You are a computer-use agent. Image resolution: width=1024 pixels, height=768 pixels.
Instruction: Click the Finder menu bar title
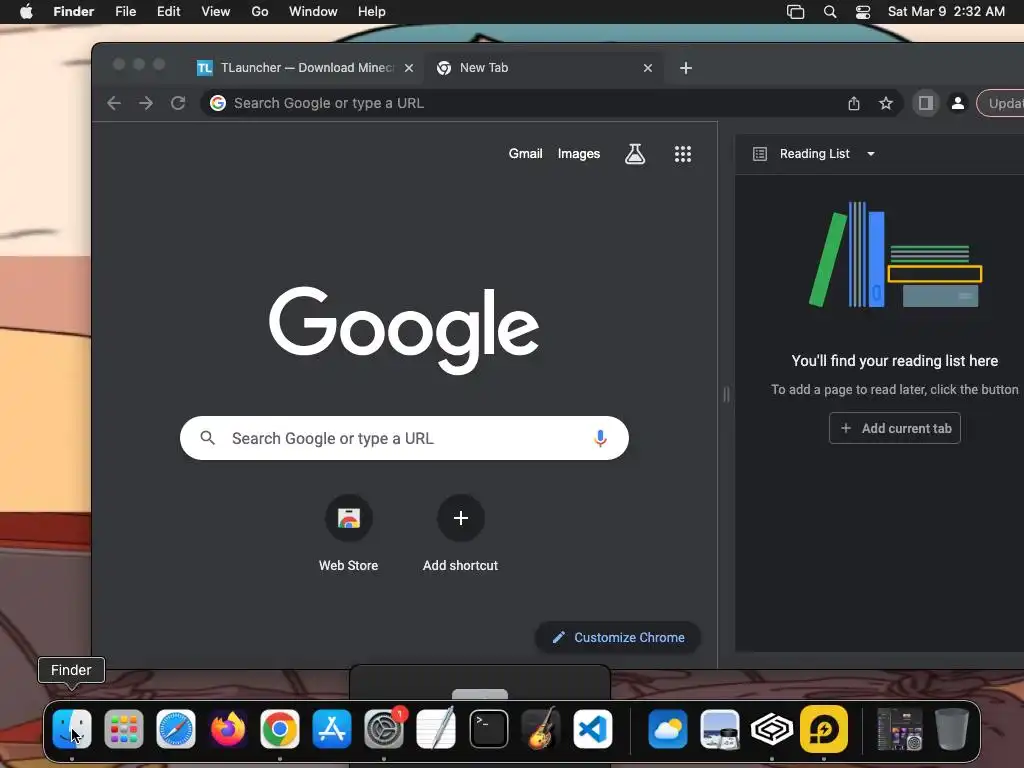pos(73,12)
